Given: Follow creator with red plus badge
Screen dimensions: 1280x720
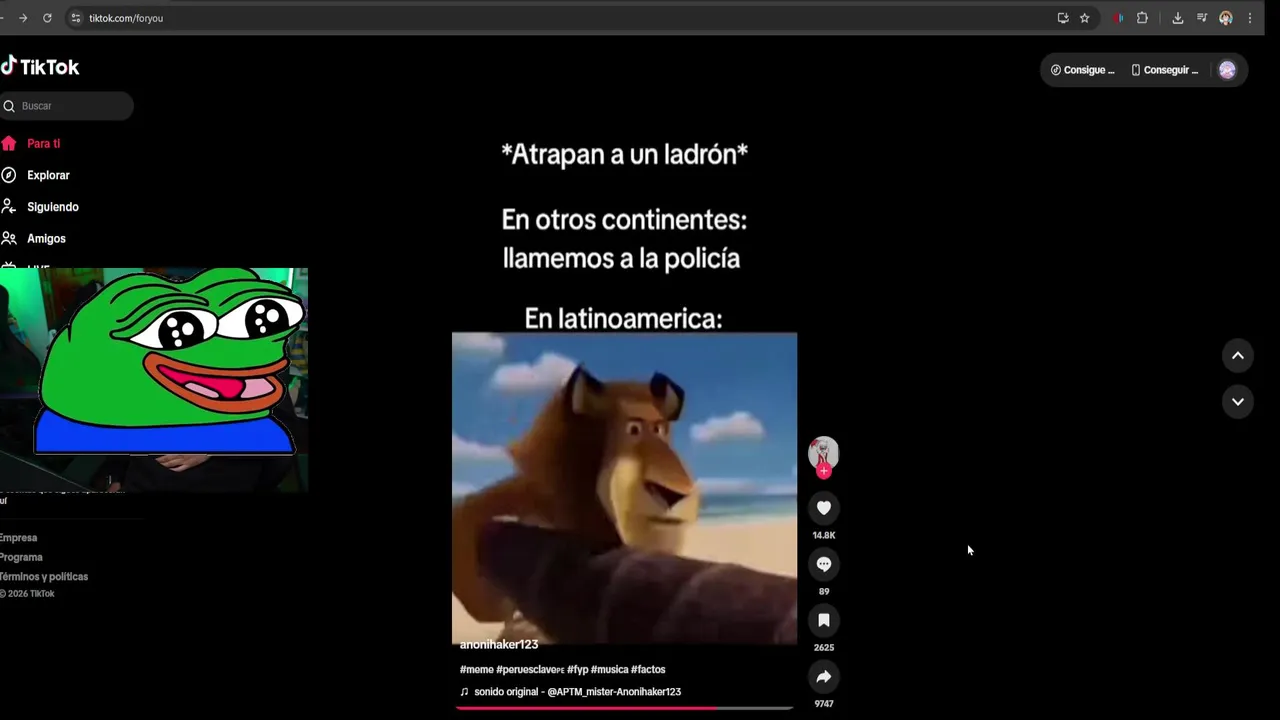Looking at the screenshot, I should point(824,471).
